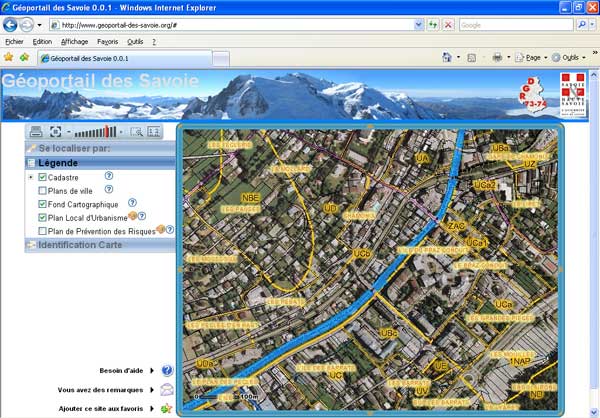The width and height of the screenshot is (600, 418).
Task: Open the Edition menu
Action: point(42,42)
